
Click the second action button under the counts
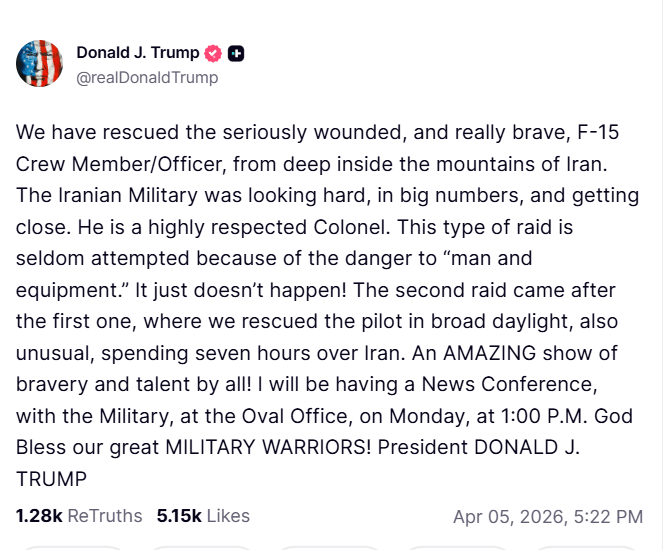coord(200,546)
